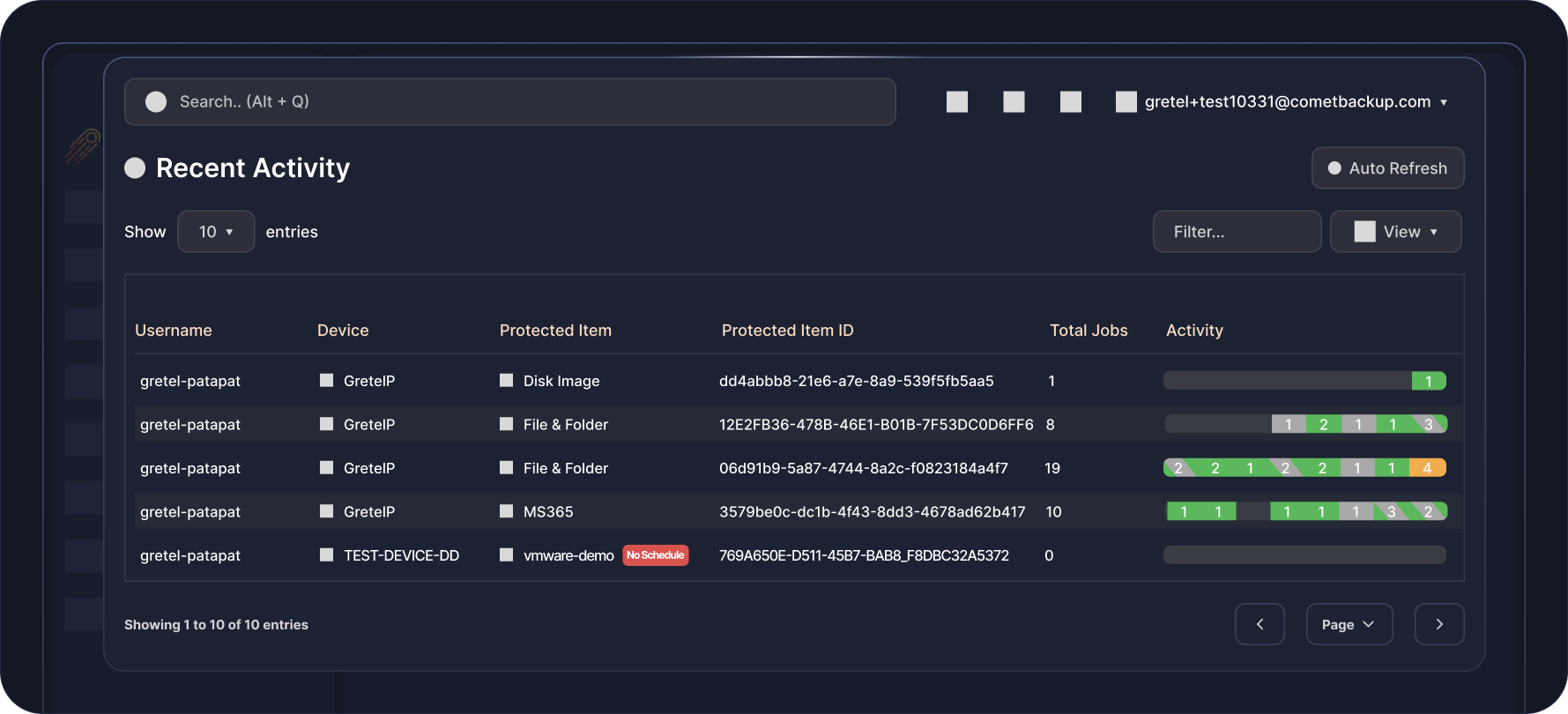
Task: Click the icon left of Recent Activity heading
Action: [x=135, y=168]
